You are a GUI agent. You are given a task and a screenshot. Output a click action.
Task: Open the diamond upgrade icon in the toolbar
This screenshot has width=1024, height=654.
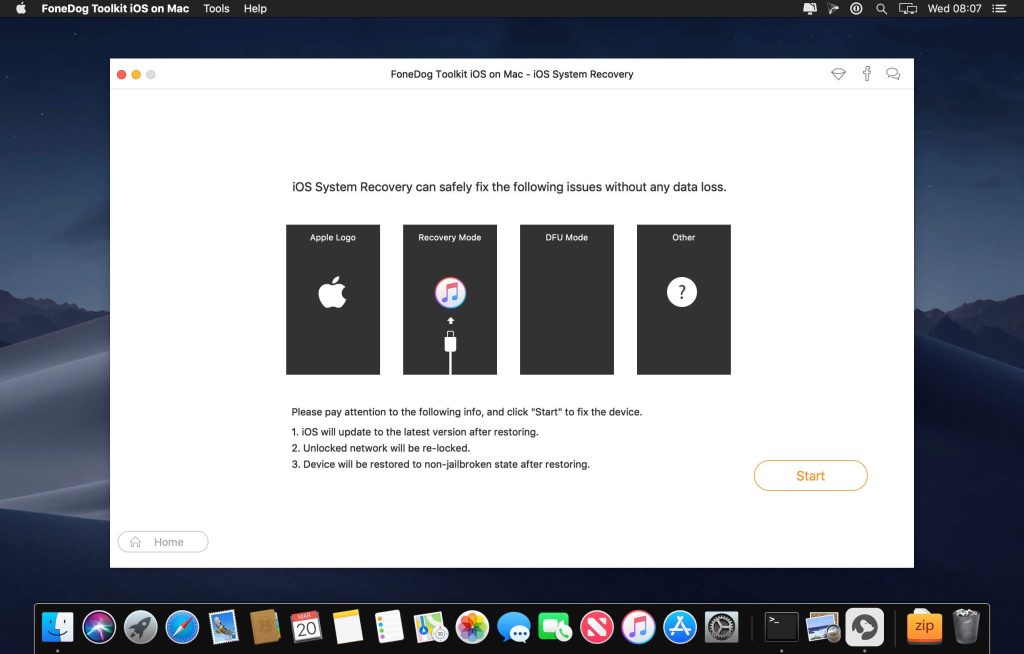(838, 73)
